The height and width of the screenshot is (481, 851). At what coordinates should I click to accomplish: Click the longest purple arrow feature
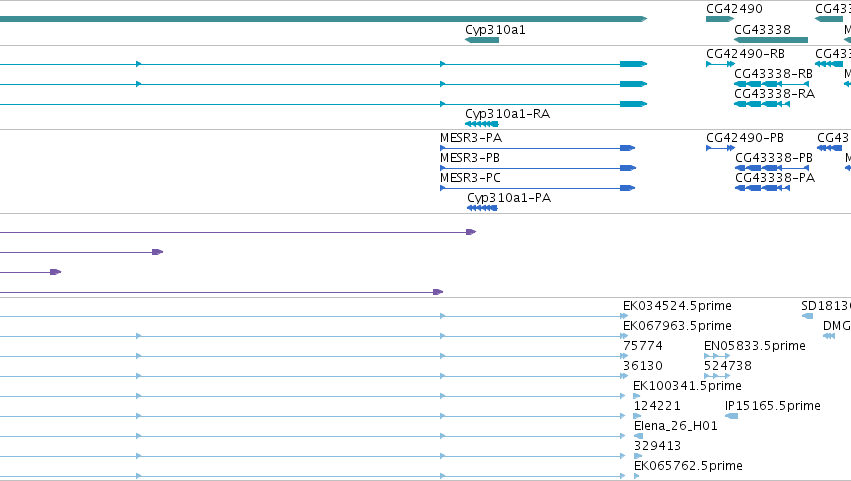coord(238,232)
